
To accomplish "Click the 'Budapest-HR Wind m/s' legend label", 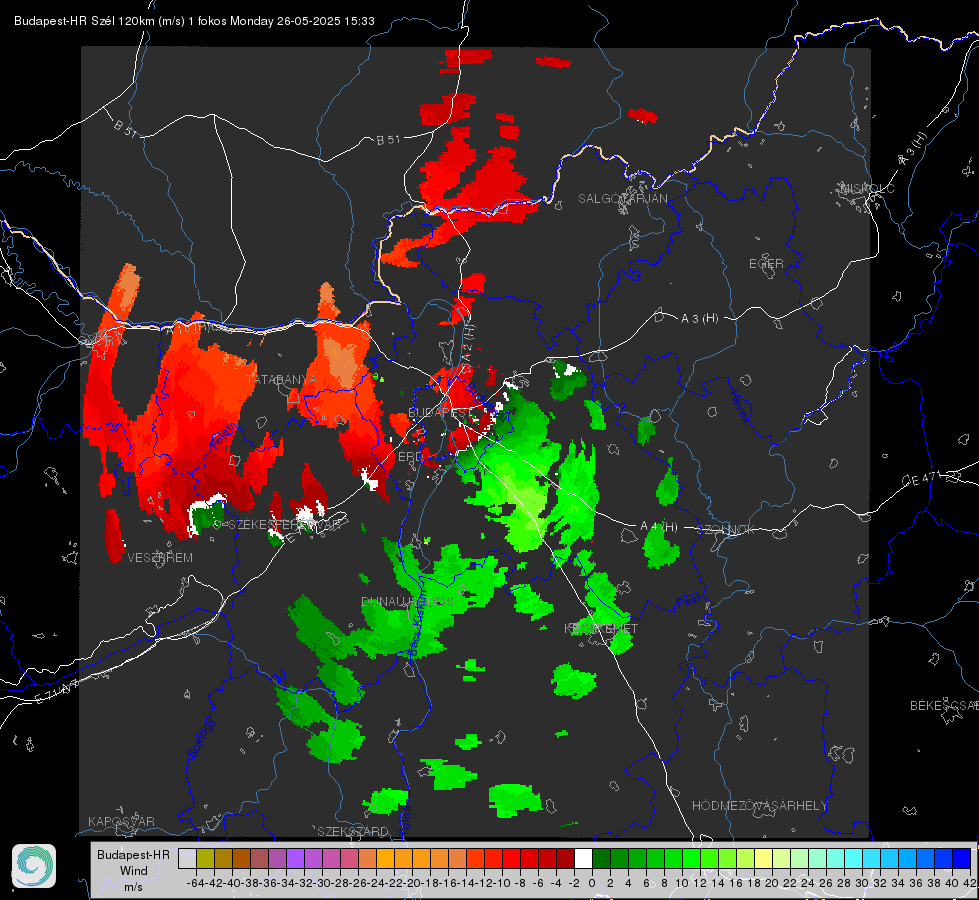I will click(x=134, y=871).
